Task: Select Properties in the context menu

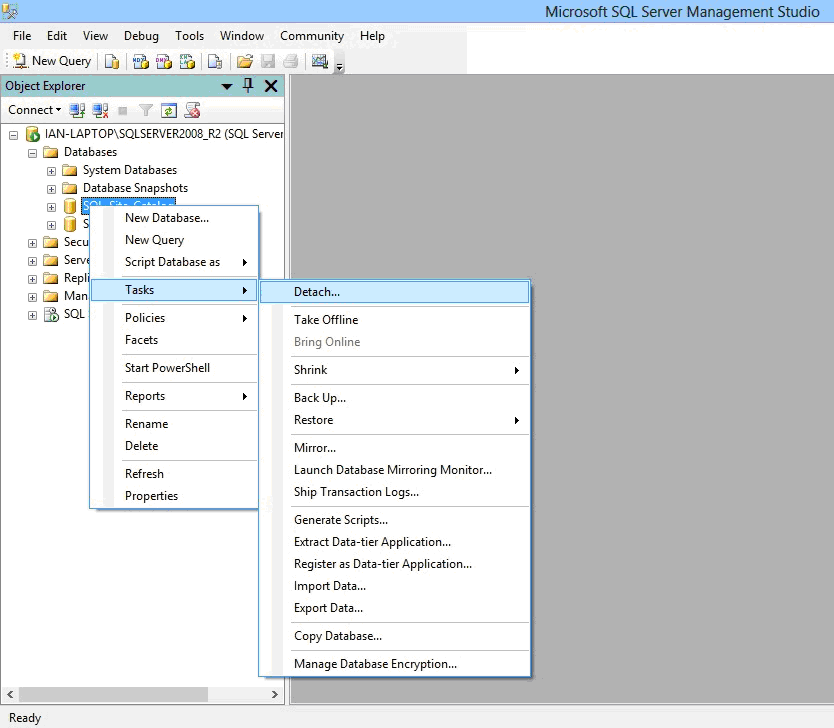Action: click(x=151, y=496)
